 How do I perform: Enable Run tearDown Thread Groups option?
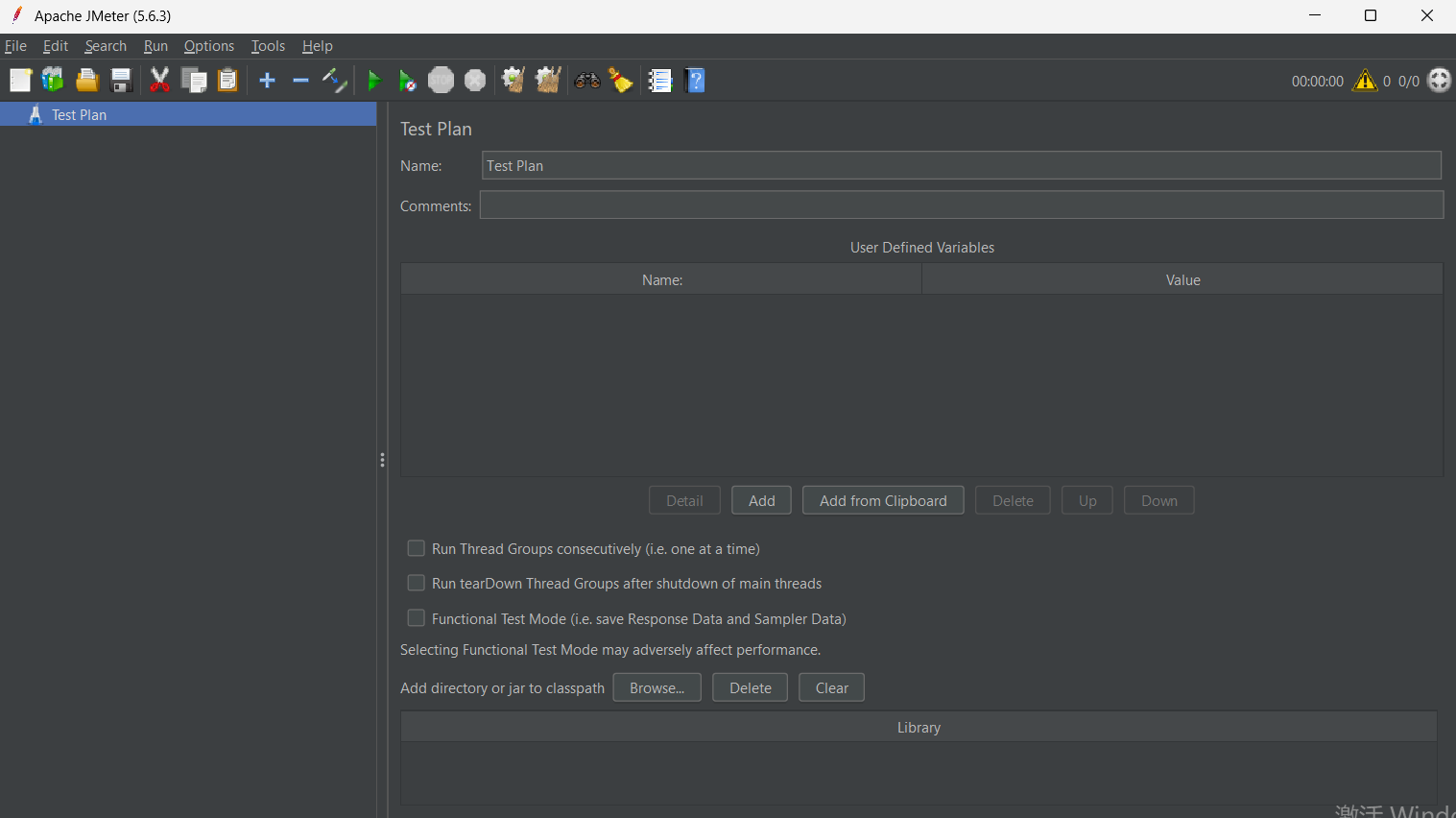[x=417, y=583]
